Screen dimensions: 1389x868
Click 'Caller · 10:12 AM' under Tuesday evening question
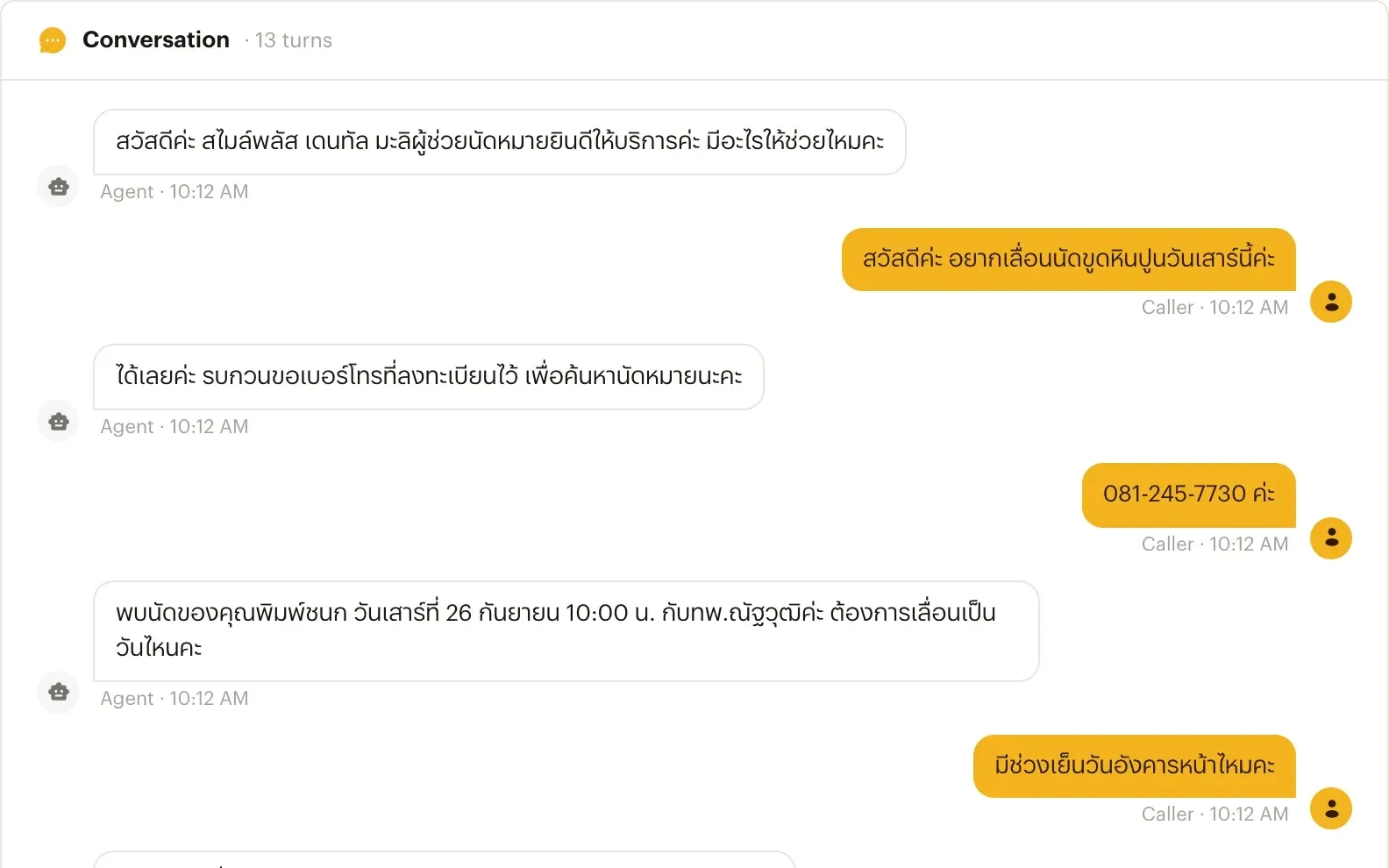pos(1214,814)
